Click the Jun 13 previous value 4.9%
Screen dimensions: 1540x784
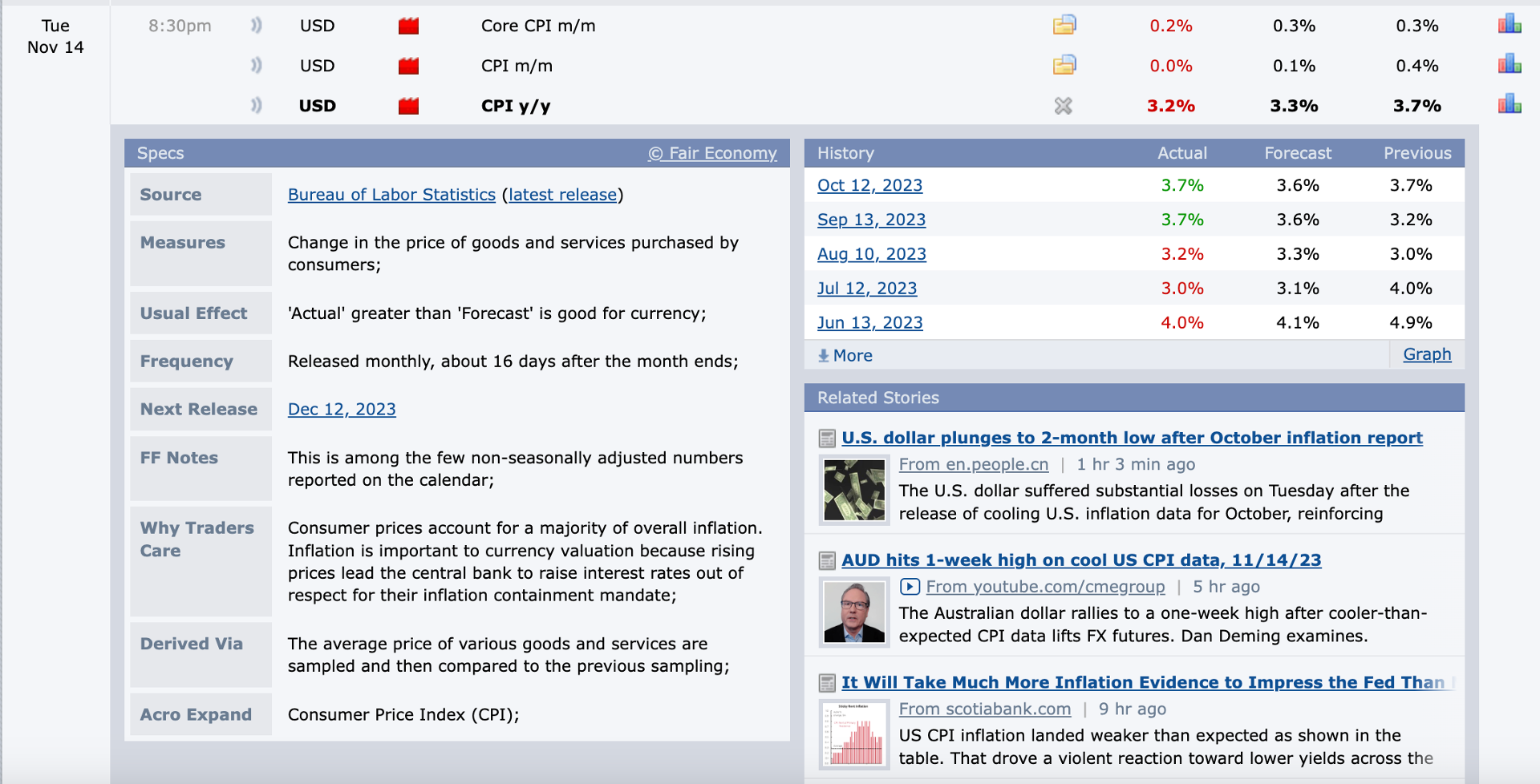tap(1411, 323)
